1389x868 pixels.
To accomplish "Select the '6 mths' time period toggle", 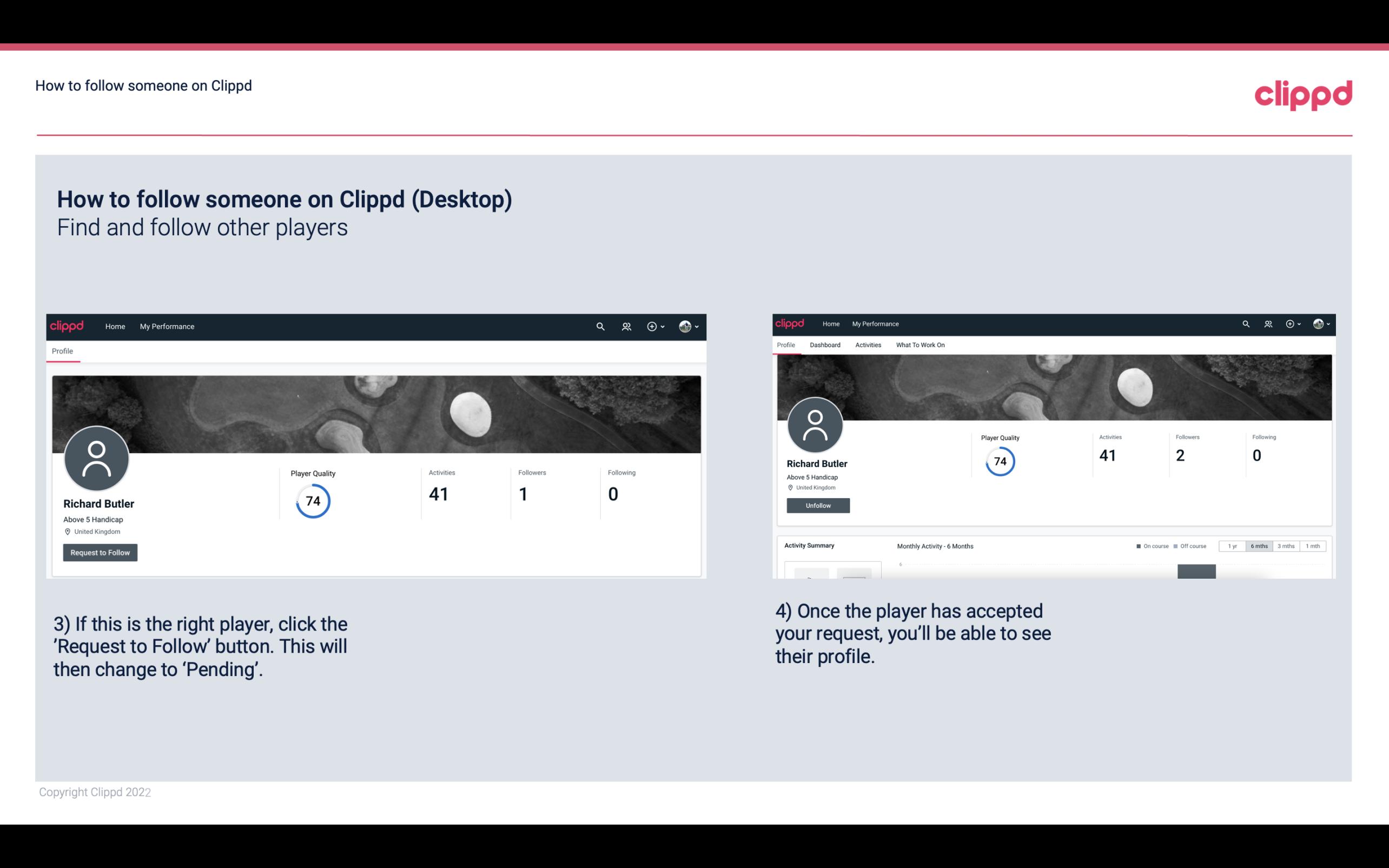I will (1259, 546).
